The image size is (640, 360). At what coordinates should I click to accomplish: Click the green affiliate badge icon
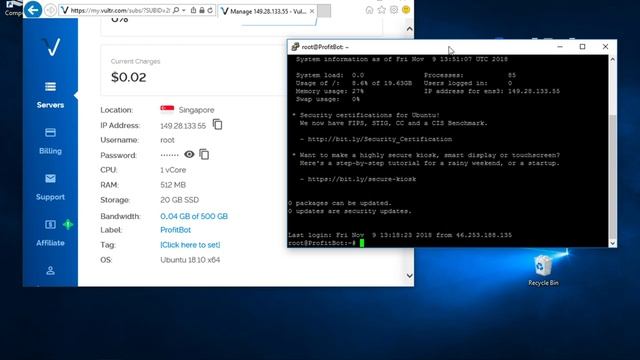point(68,224)
